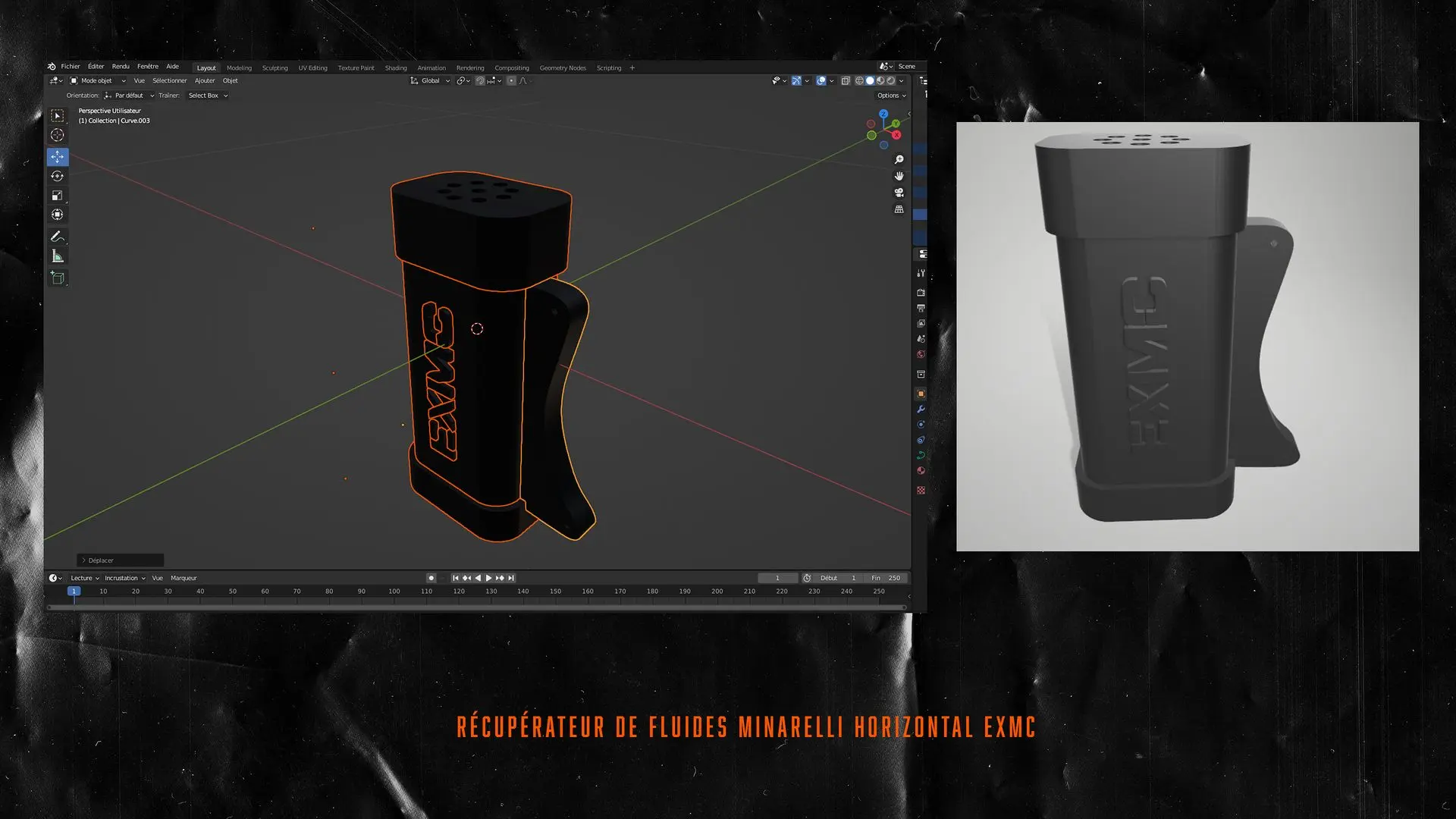
Task: Expand the Options dropdown
Action: 892,96
